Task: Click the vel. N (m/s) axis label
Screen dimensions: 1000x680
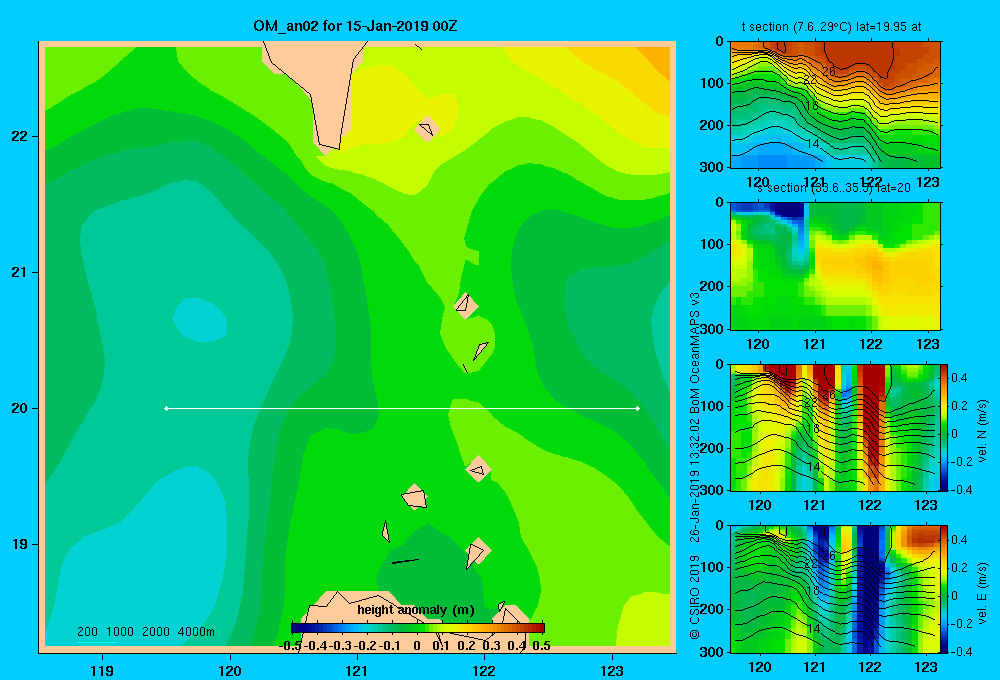Action: 983,431
